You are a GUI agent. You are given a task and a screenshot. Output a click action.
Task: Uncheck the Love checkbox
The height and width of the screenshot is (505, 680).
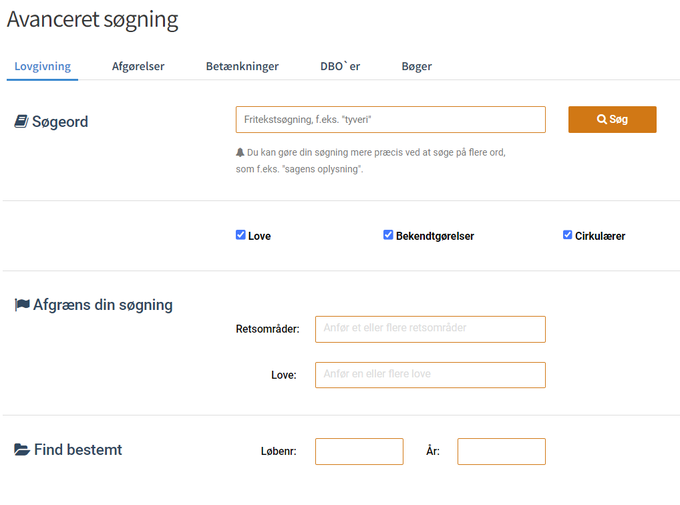click(x=241, y=235)
